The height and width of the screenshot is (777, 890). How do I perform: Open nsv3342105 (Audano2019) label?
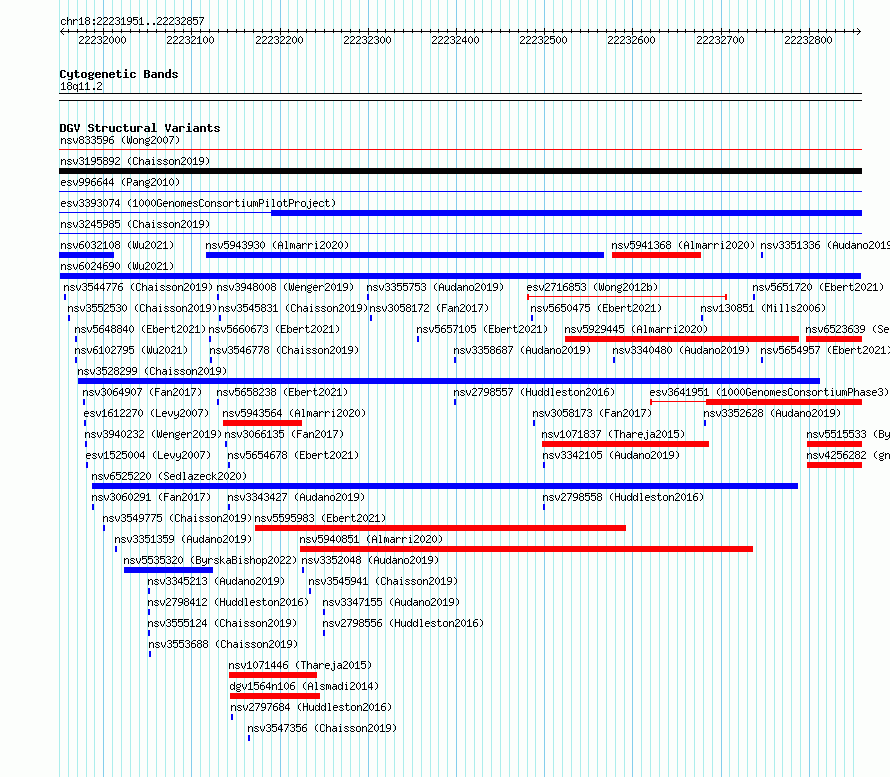(x=611, y=455)
